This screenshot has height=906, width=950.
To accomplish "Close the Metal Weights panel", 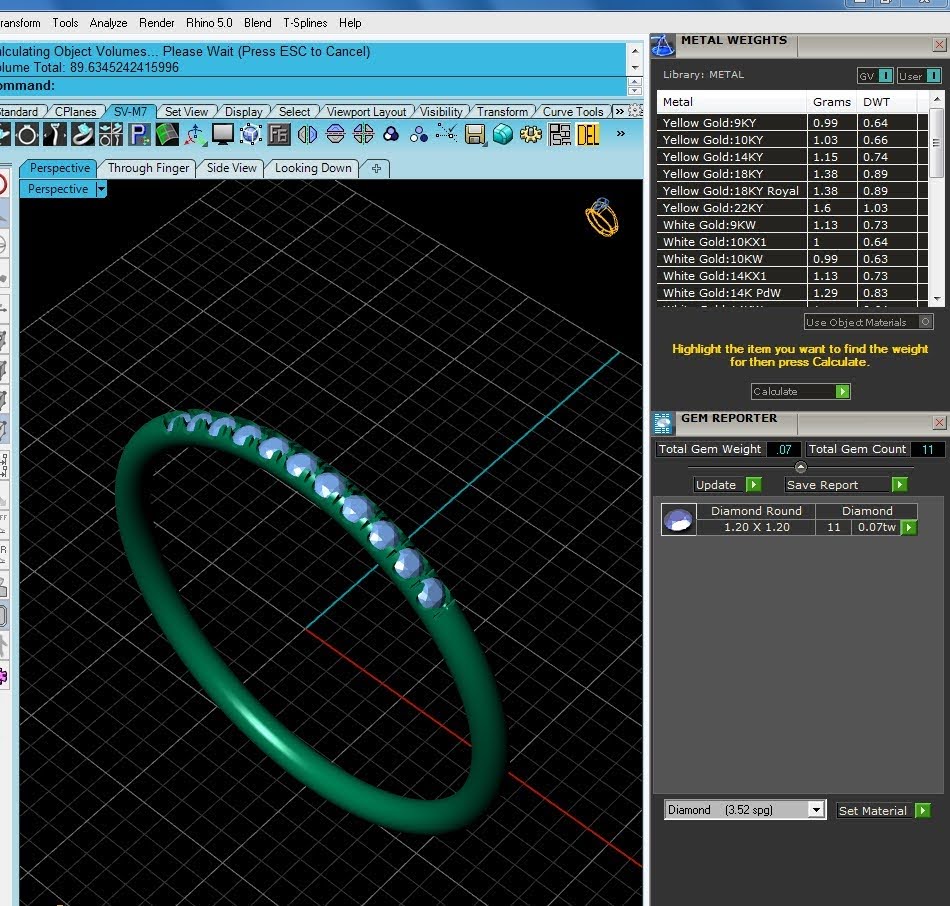I will coord(939,44).
